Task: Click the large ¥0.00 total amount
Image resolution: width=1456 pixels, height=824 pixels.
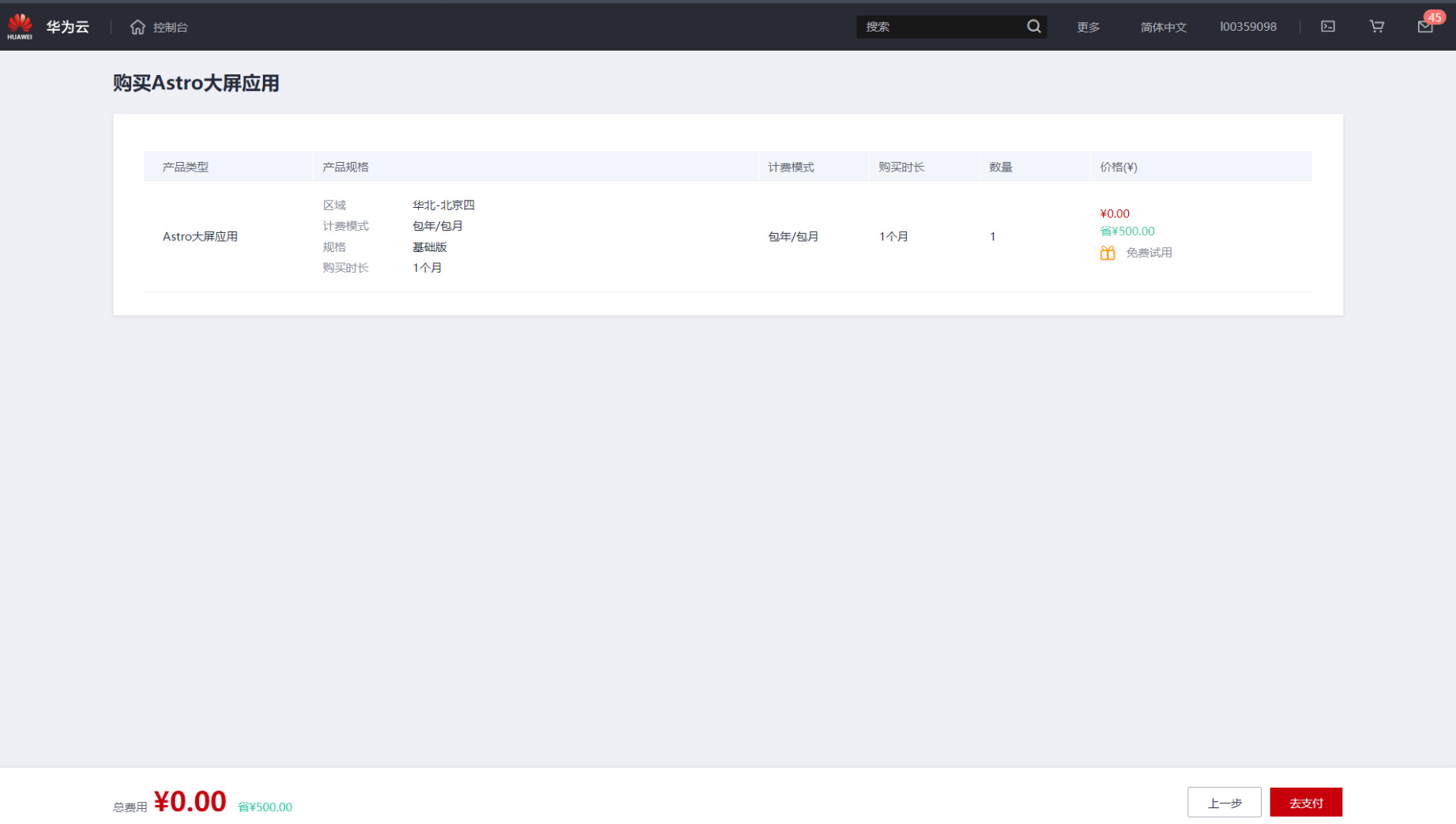Action: (x=190, y=801)
